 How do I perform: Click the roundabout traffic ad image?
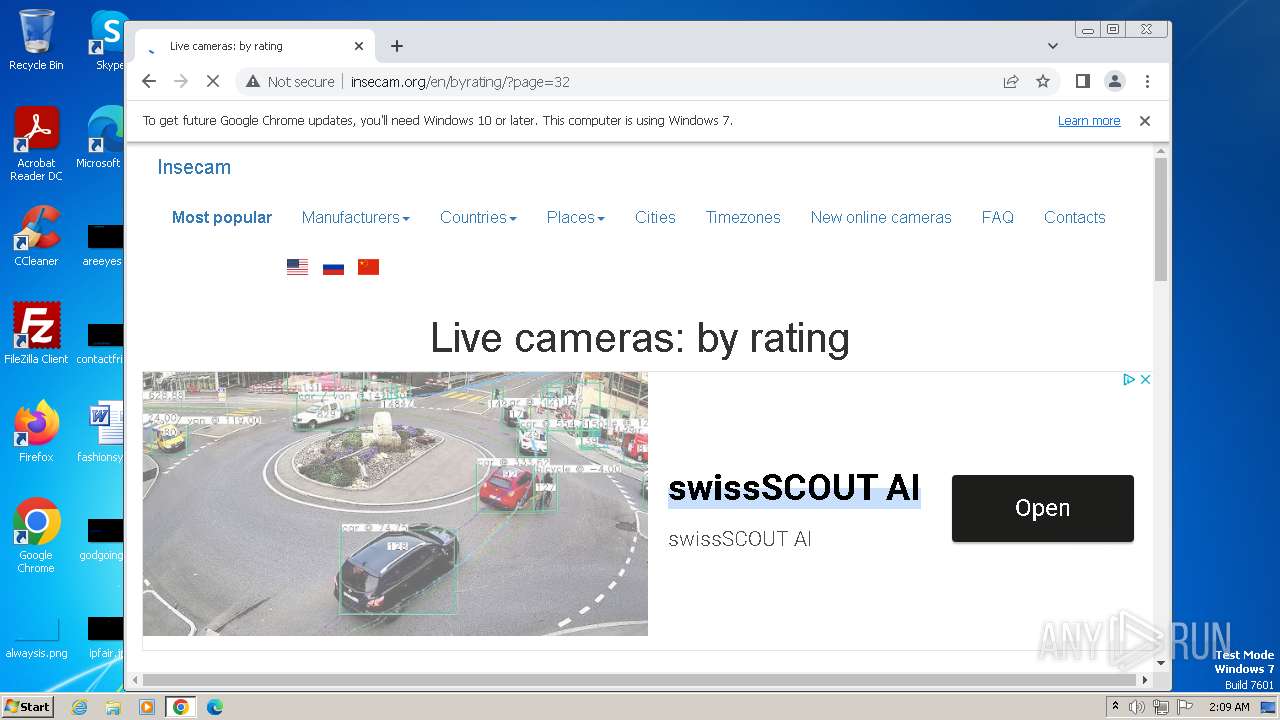click(395, 504)
